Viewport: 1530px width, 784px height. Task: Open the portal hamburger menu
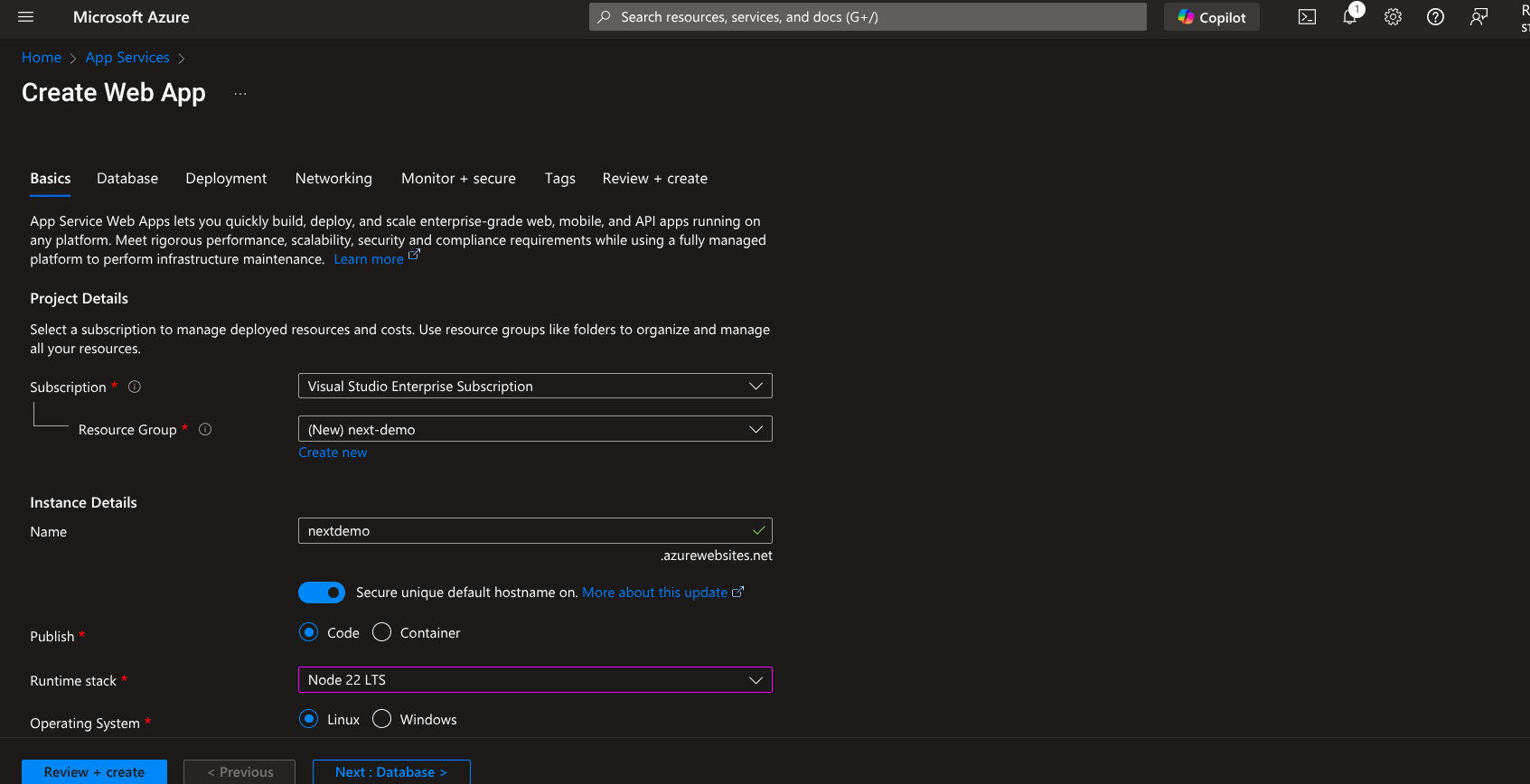[x=25, y=17]
